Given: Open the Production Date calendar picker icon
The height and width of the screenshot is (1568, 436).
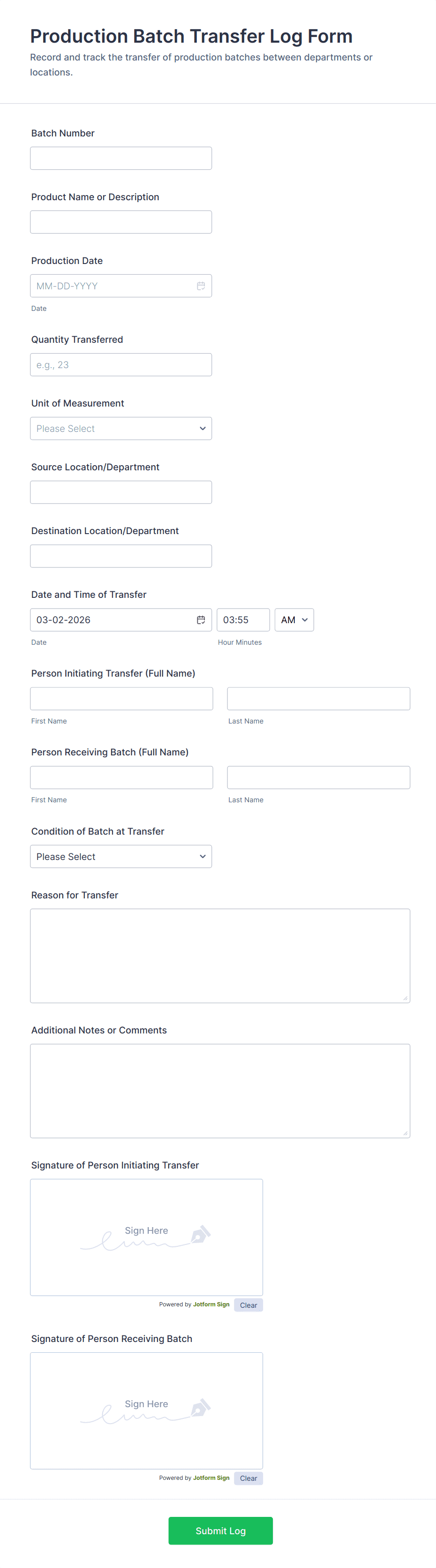Looking at the screenshot, I should point(201,286).
